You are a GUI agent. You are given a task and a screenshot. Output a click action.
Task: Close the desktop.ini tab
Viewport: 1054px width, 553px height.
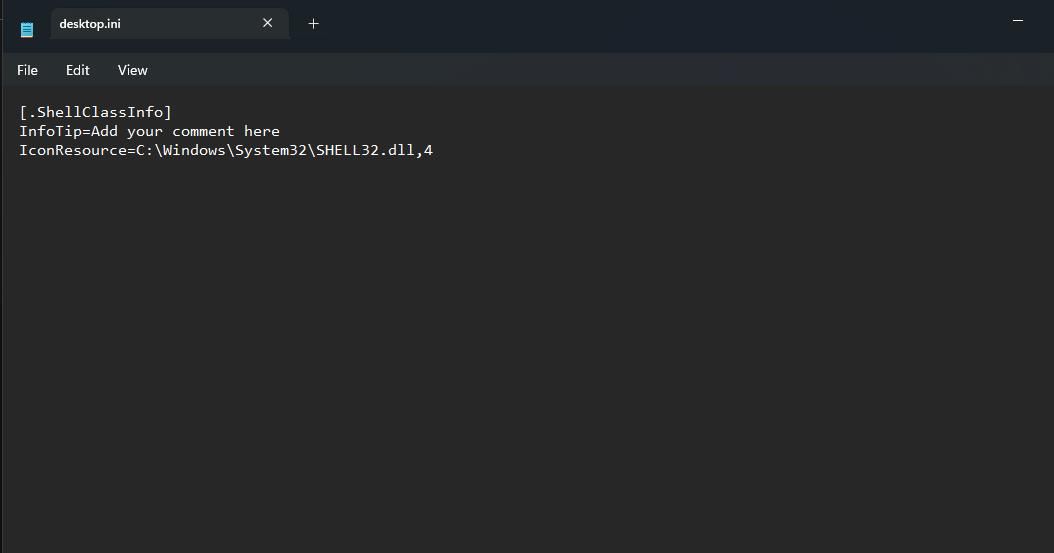point(267,23)
